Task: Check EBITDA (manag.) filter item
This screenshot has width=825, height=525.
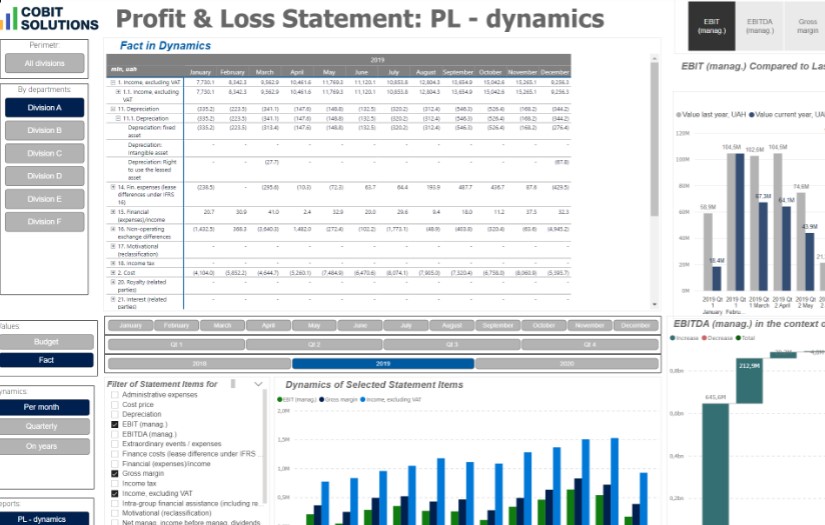Action: pyautogui.click(x=115, y=434)
